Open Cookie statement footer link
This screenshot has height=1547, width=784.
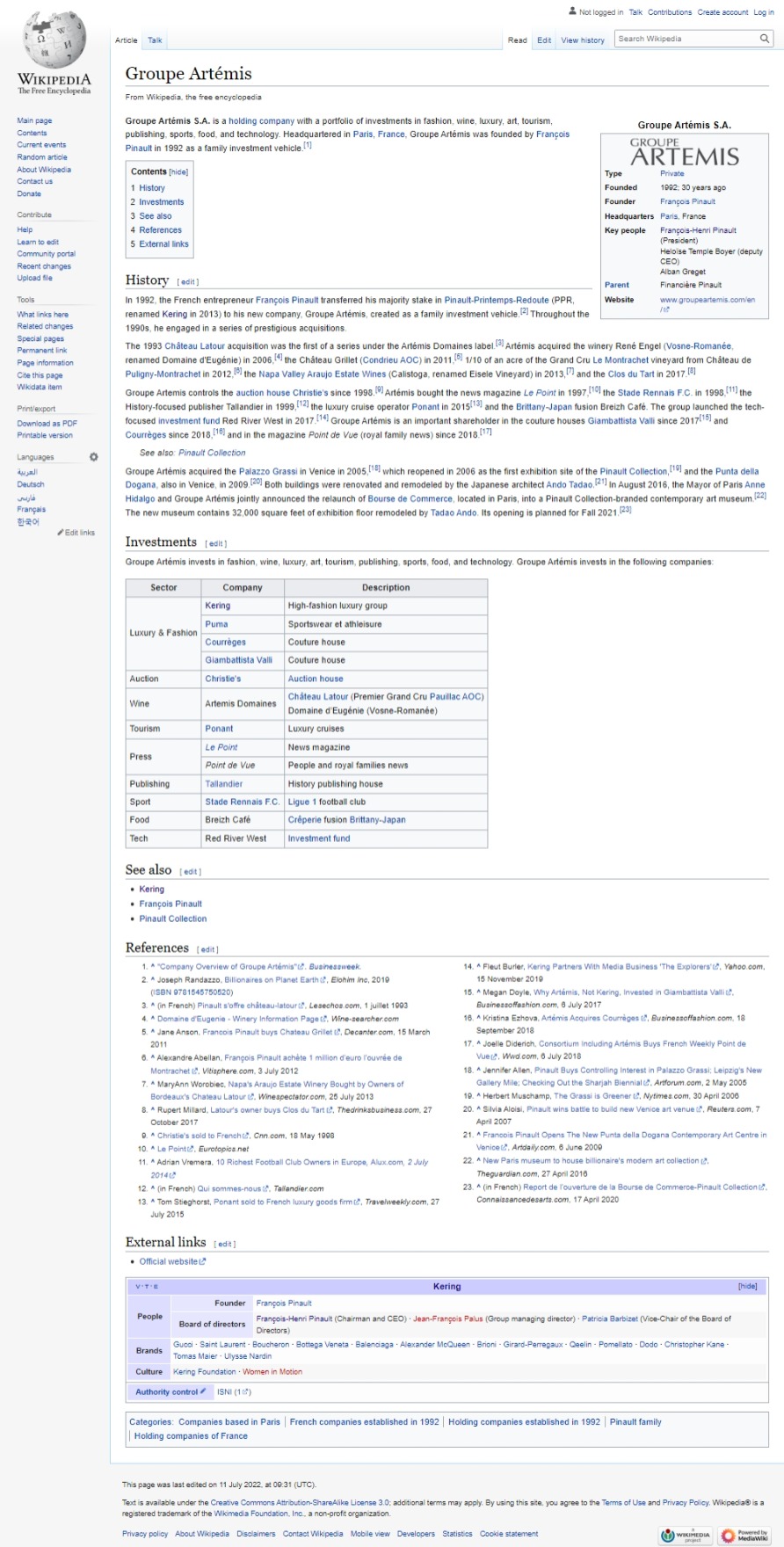[x=509, y=1534]
